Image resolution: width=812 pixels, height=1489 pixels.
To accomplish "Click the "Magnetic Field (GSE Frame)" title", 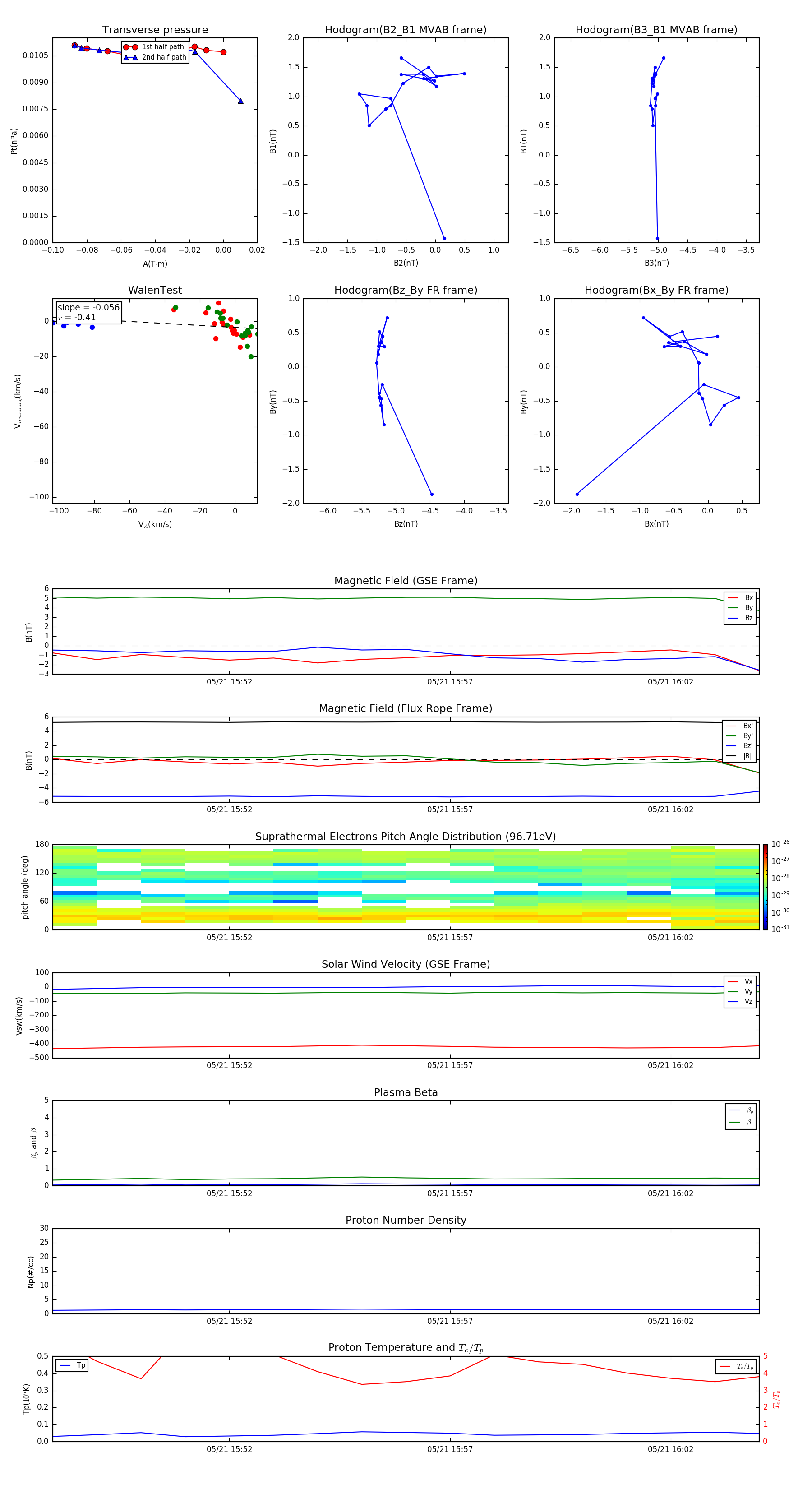I will pos(406,581).
